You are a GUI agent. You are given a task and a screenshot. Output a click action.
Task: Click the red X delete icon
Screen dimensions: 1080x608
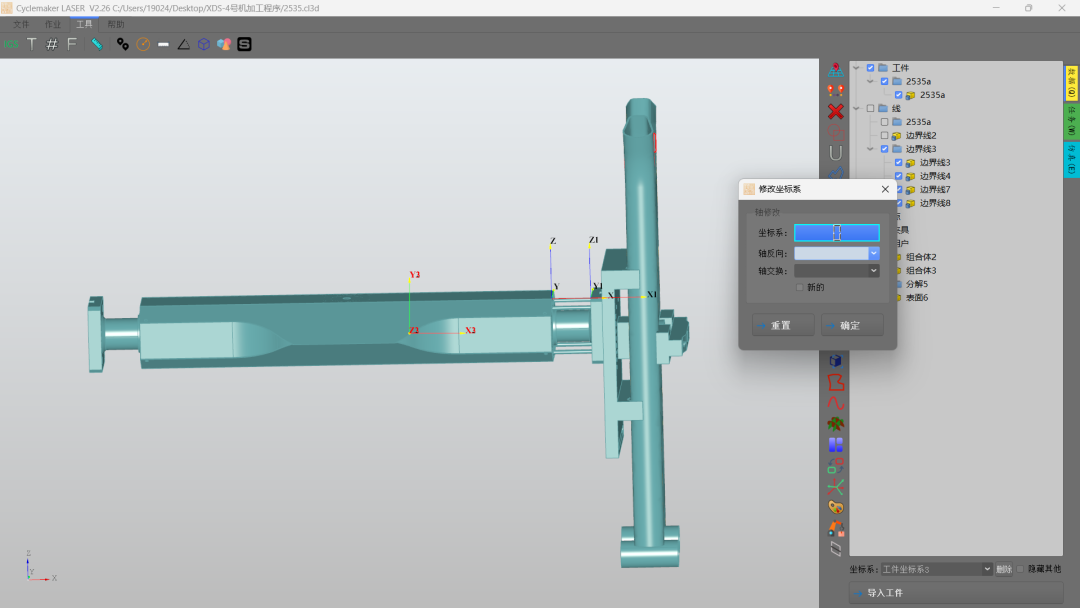pyautogui.click(x=835, y=111)
